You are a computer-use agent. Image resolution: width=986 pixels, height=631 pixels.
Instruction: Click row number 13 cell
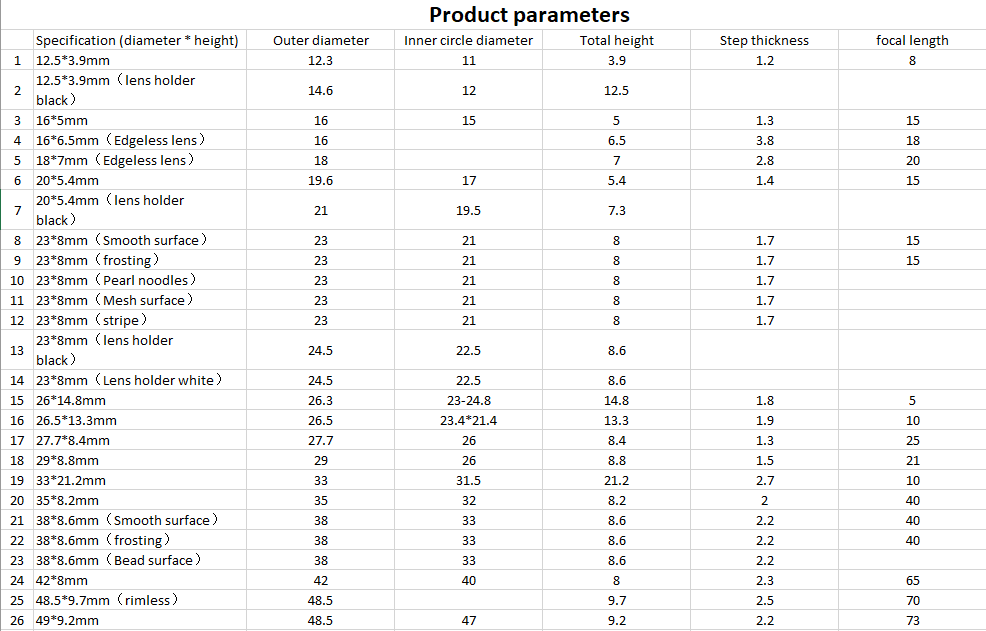17,350
